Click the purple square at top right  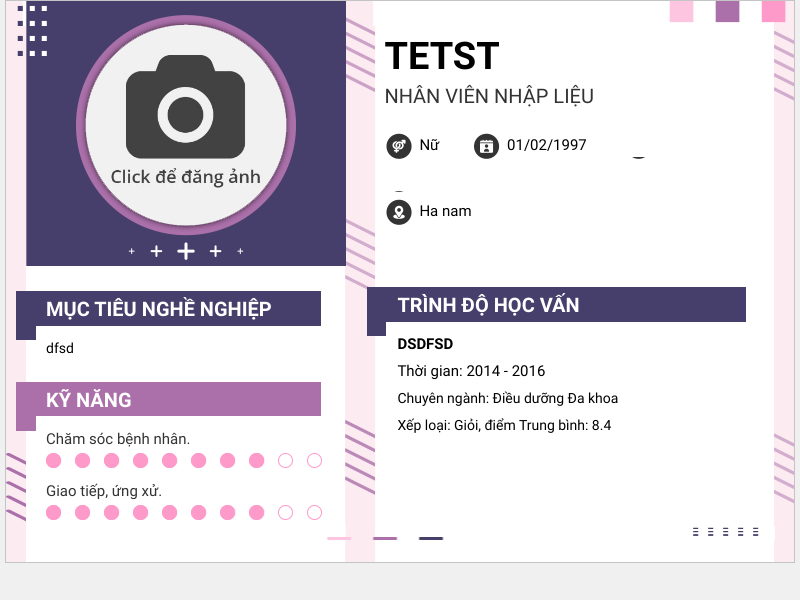(727, 11)
